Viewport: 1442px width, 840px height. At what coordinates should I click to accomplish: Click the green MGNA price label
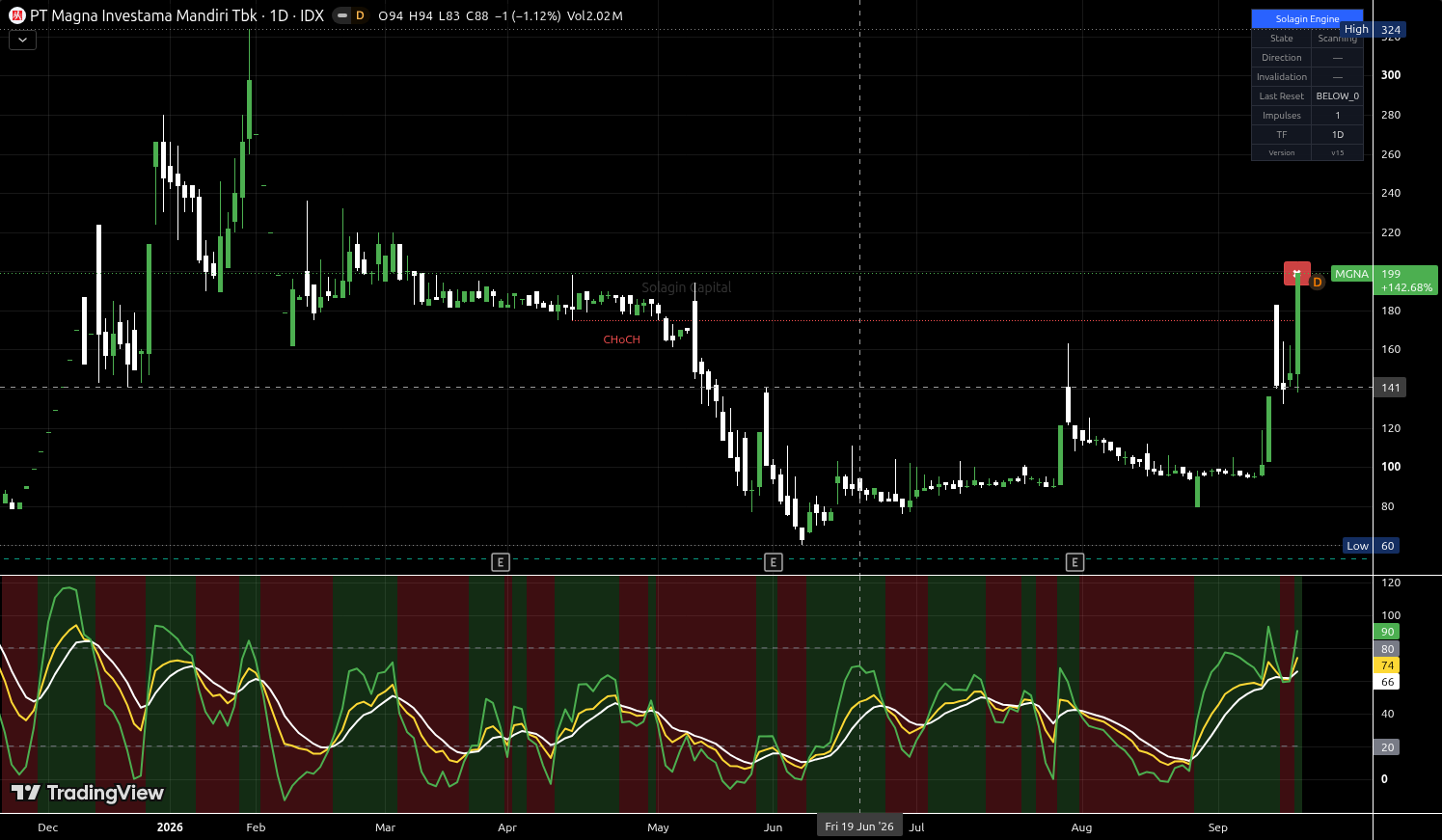pos(1351,274)
